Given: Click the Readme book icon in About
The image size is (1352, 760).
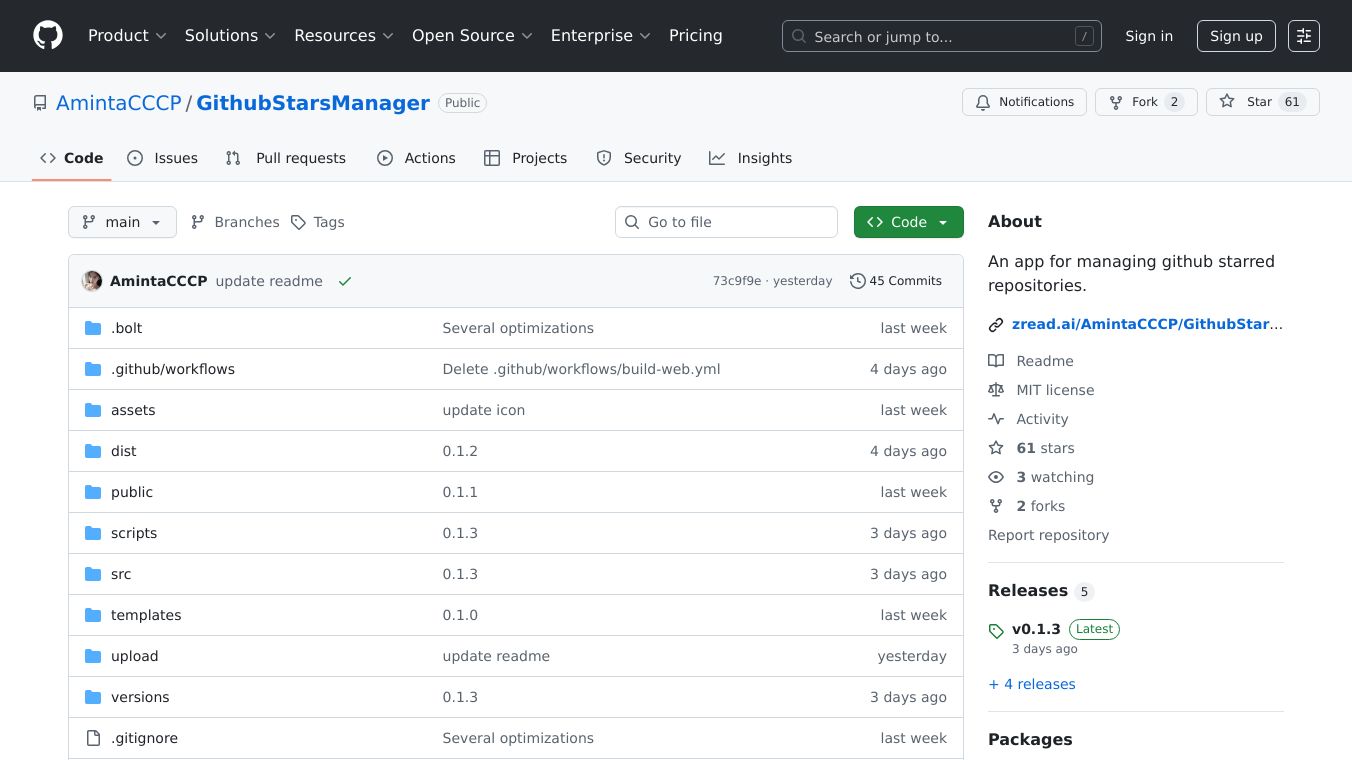Looking at the screenshot, I should coord(996,361).
